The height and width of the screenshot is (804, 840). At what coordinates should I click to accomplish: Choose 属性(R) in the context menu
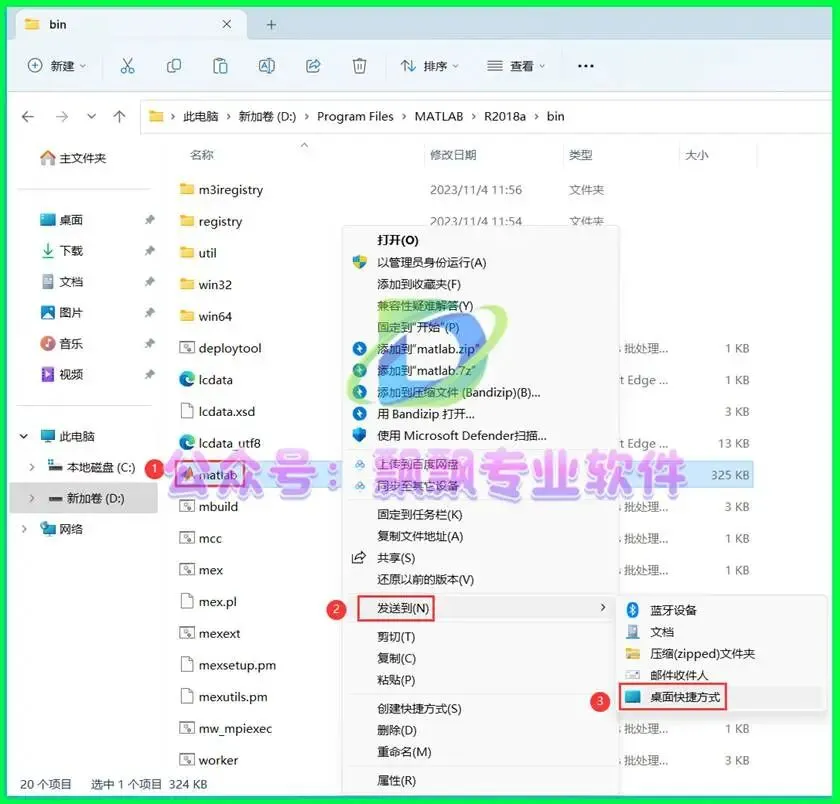point(396,780)
